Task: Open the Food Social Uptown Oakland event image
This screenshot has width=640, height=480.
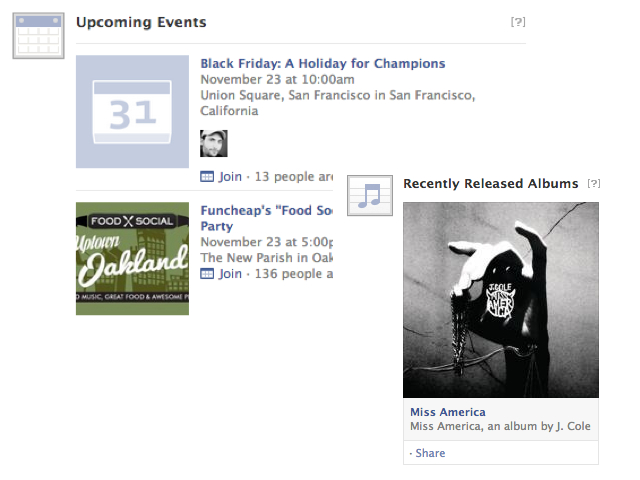Action: click(132, 258)
